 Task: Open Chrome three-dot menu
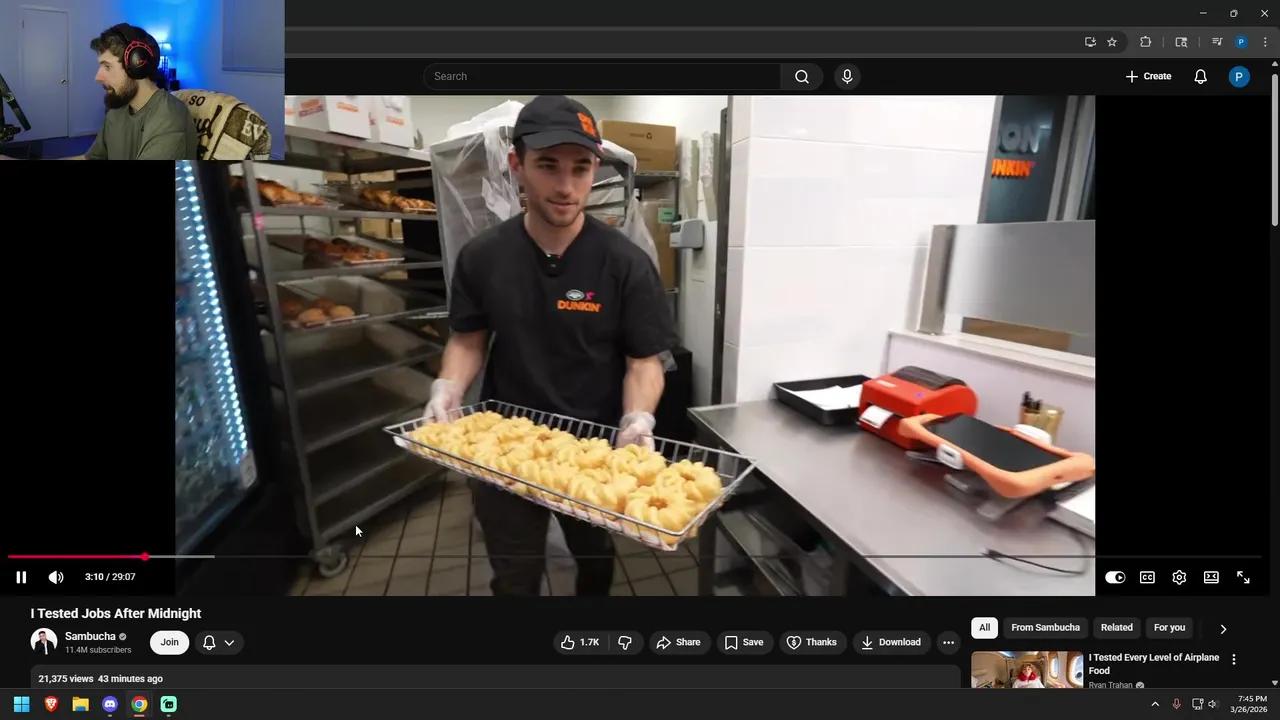pos(1265,42)
